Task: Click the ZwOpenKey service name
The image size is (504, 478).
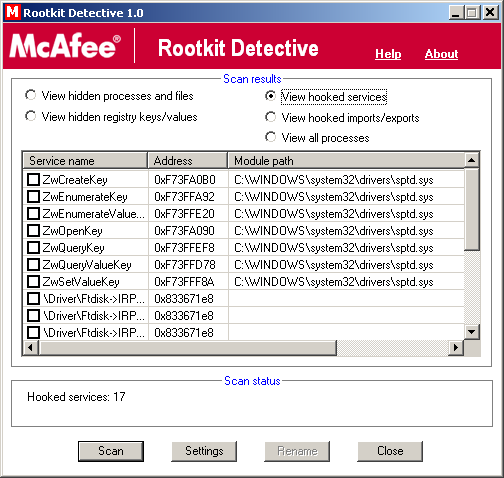Action: pos(72,231)
